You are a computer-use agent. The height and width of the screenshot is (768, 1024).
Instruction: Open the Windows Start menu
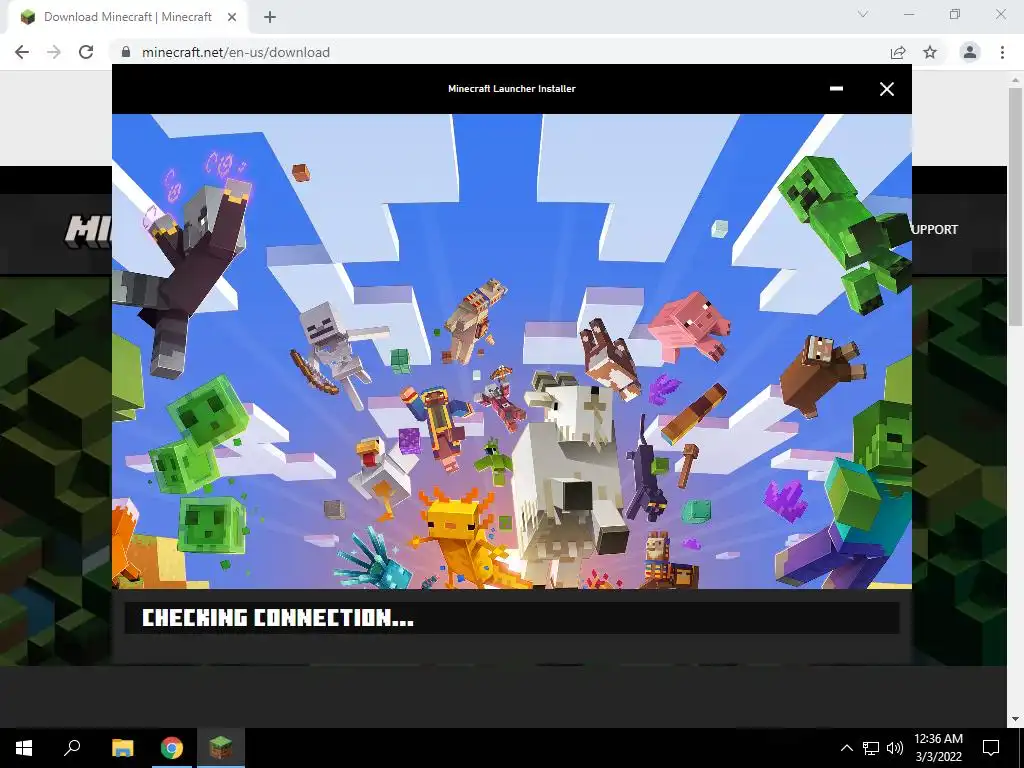[24, 748]
